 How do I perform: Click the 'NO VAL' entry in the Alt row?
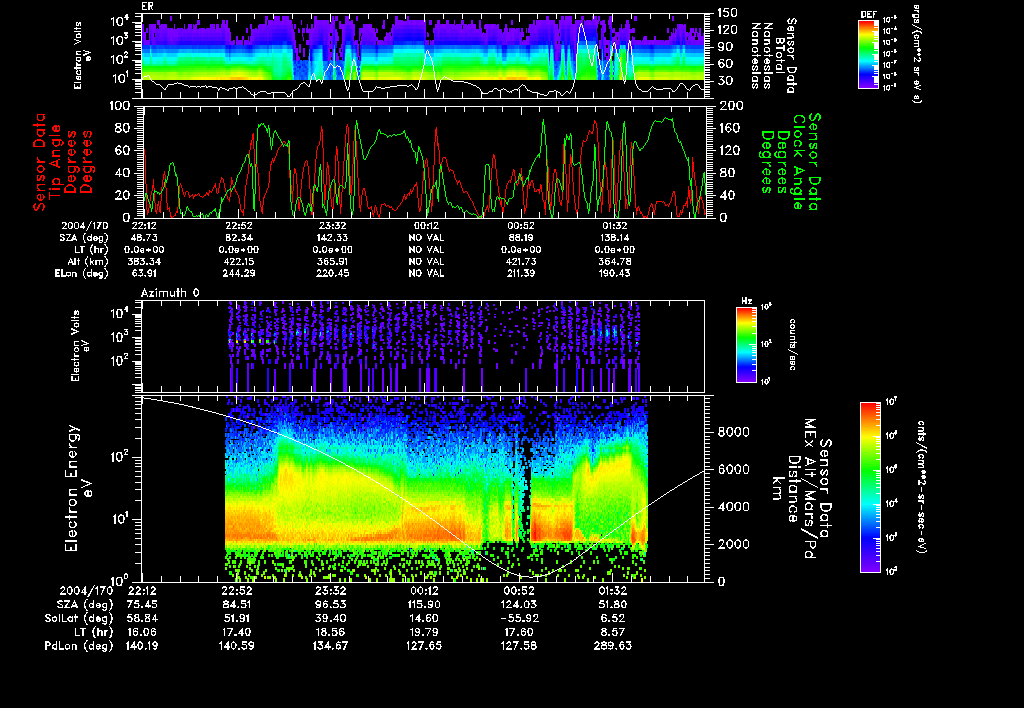pos(426,261)
